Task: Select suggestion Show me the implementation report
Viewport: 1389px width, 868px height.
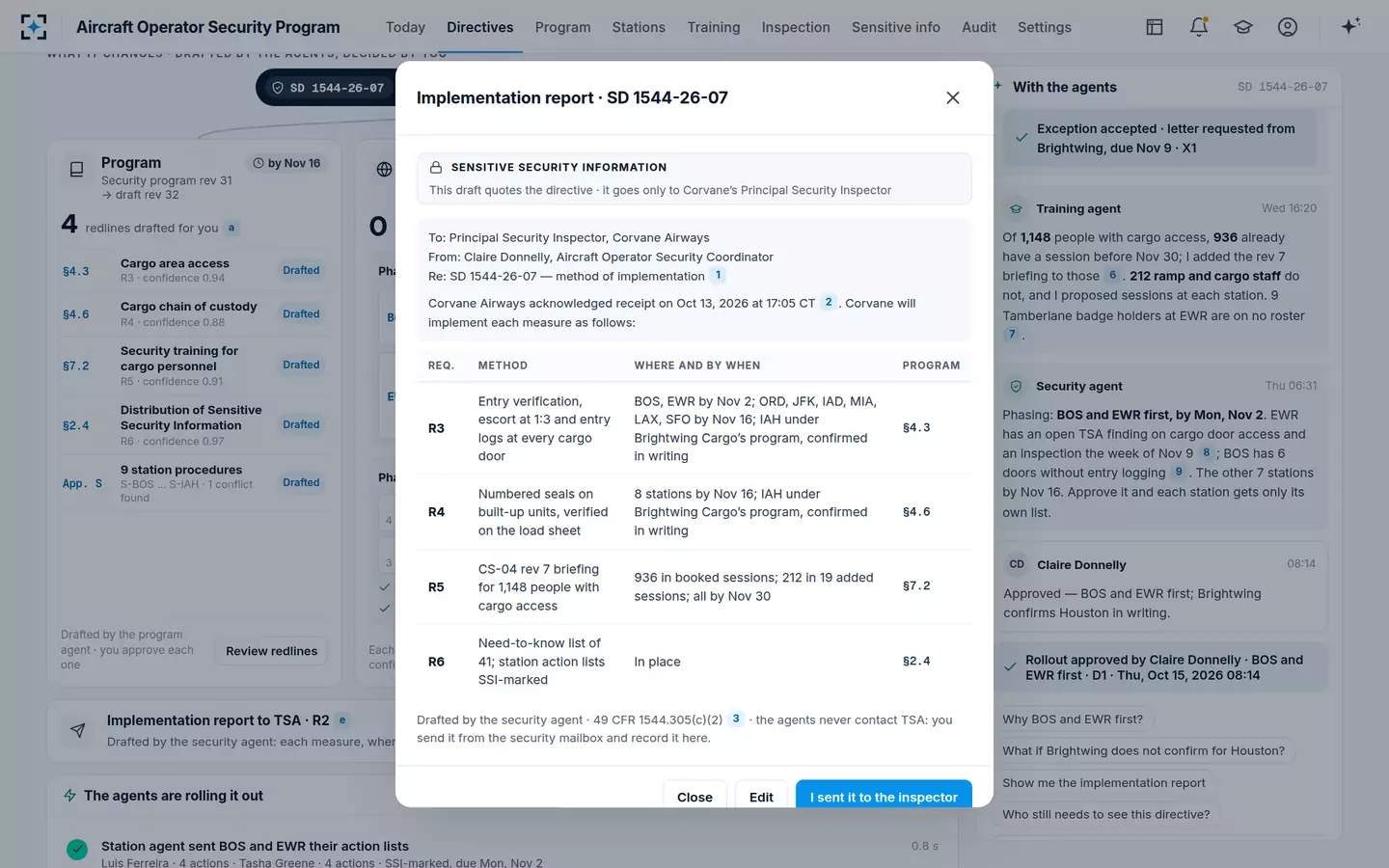Action: coord(1103,783)
